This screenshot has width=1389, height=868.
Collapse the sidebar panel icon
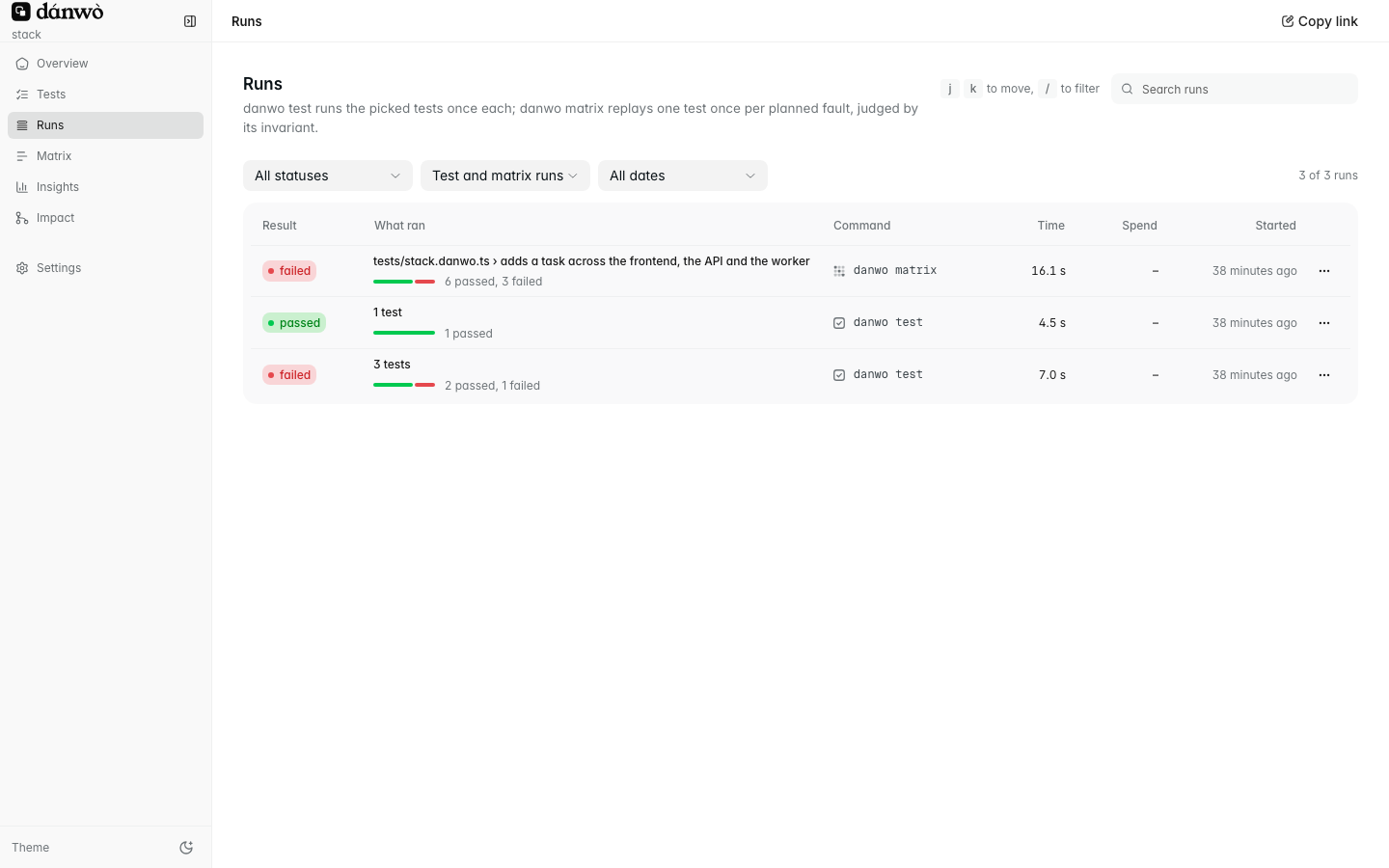pyautogui.click(x=190, y=21)
